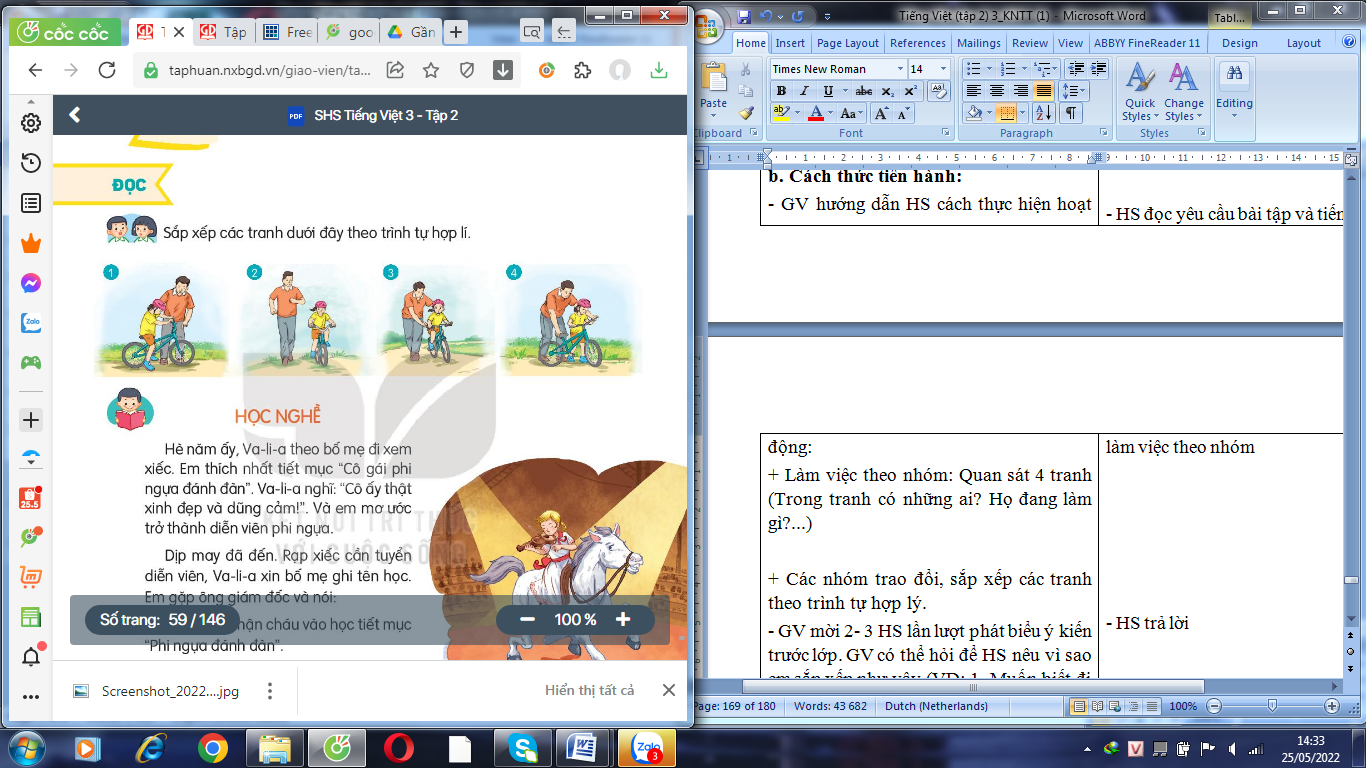Click the red font color button
Viewport: 1366px width, 768px height.
[816, 113]
